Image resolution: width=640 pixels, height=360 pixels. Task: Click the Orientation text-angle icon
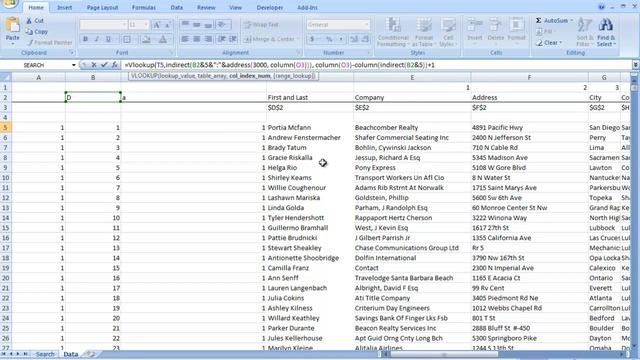pos(222,24)
